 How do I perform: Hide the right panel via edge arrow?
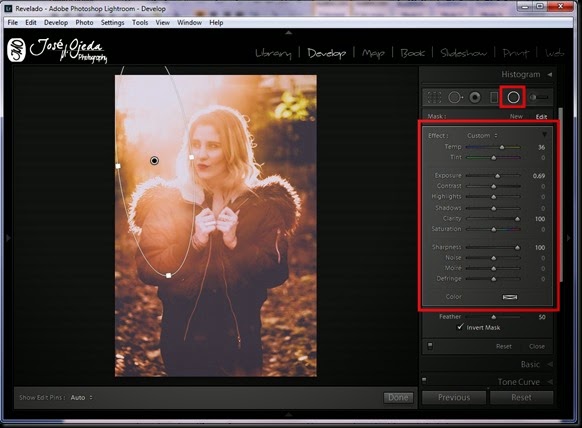(x=568, y=238)
